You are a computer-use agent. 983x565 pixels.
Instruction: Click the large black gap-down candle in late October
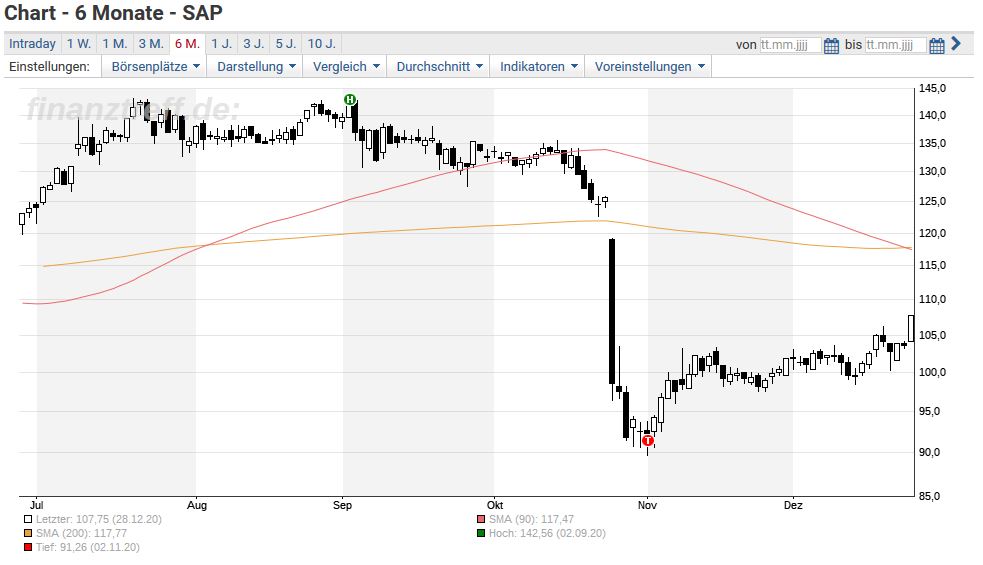pyautogui.click(x=612, y=311)
